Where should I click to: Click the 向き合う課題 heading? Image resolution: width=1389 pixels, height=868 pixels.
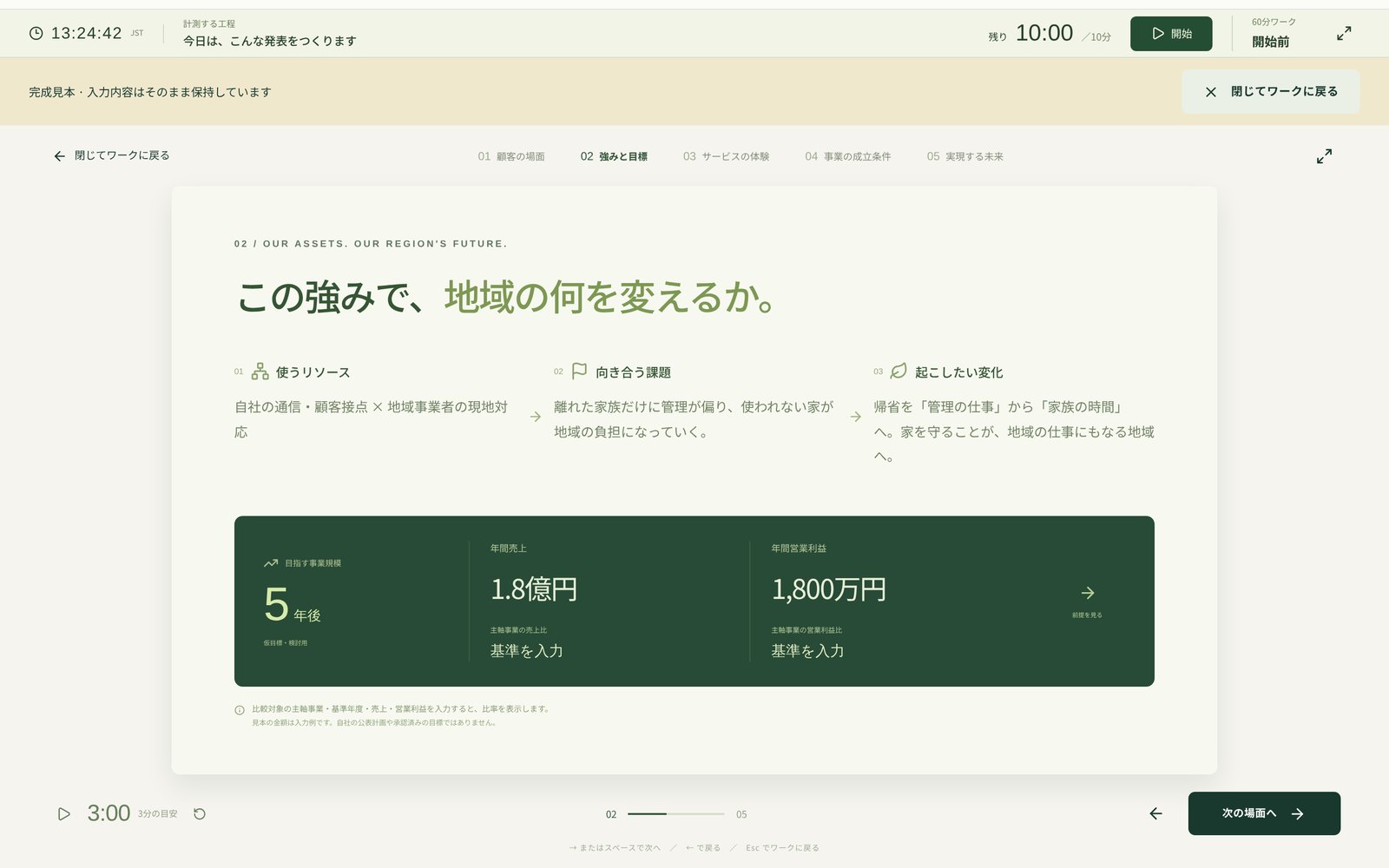633,372
